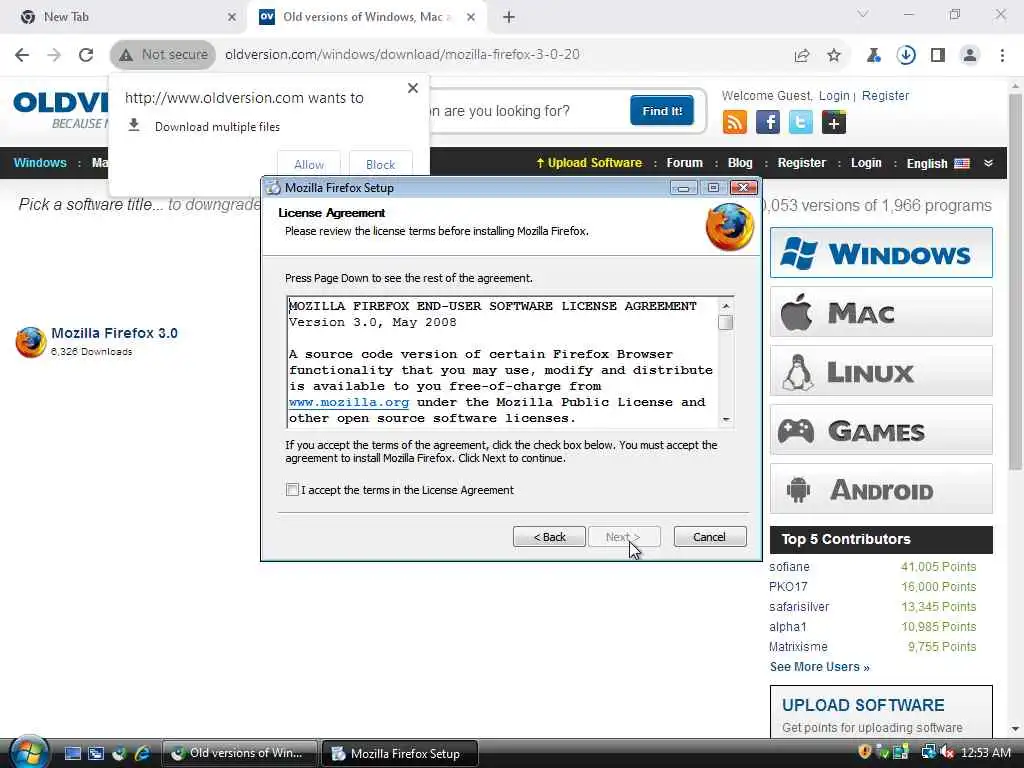Block downloading multiple files
Viewport: 1024px width, 768px height.
[x=380, y=165]
